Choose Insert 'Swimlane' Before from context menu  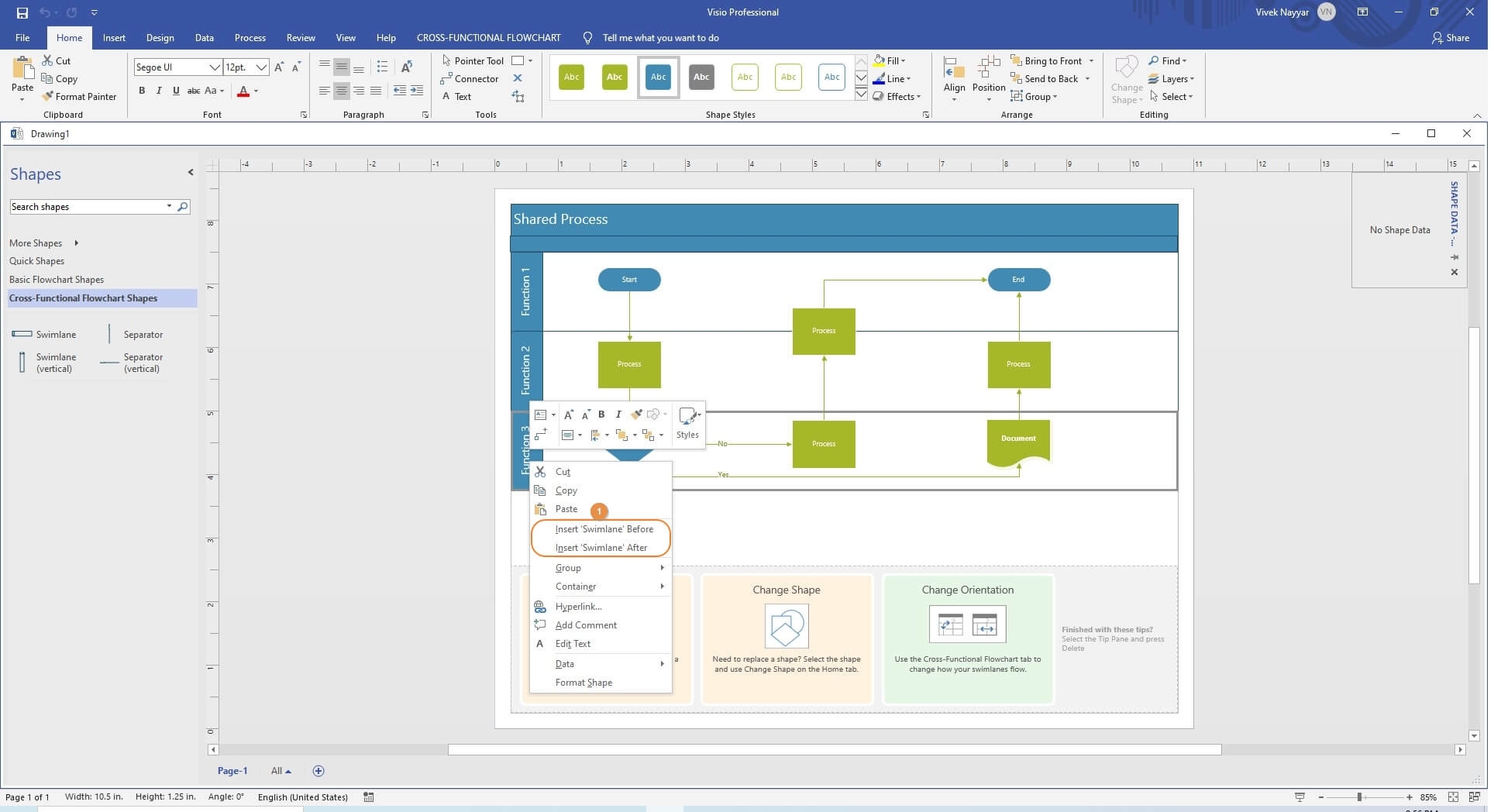pyautogui.click(x=604, y=529)
